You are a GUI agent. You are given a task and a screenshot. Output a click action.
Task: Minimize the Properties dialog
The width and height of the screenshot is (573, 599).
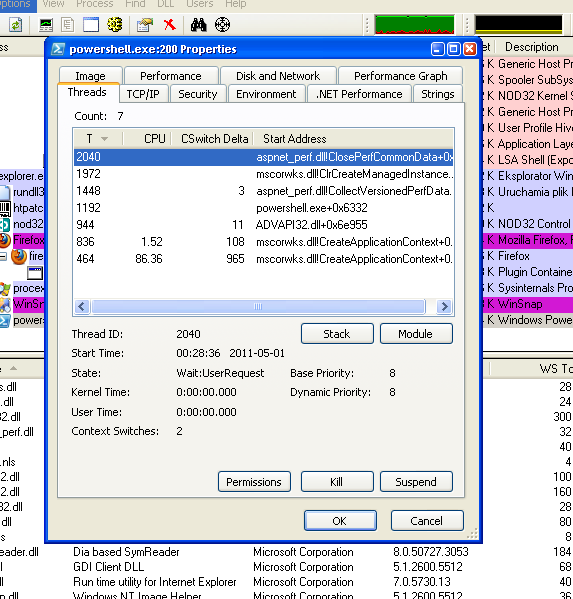(438, 49)
